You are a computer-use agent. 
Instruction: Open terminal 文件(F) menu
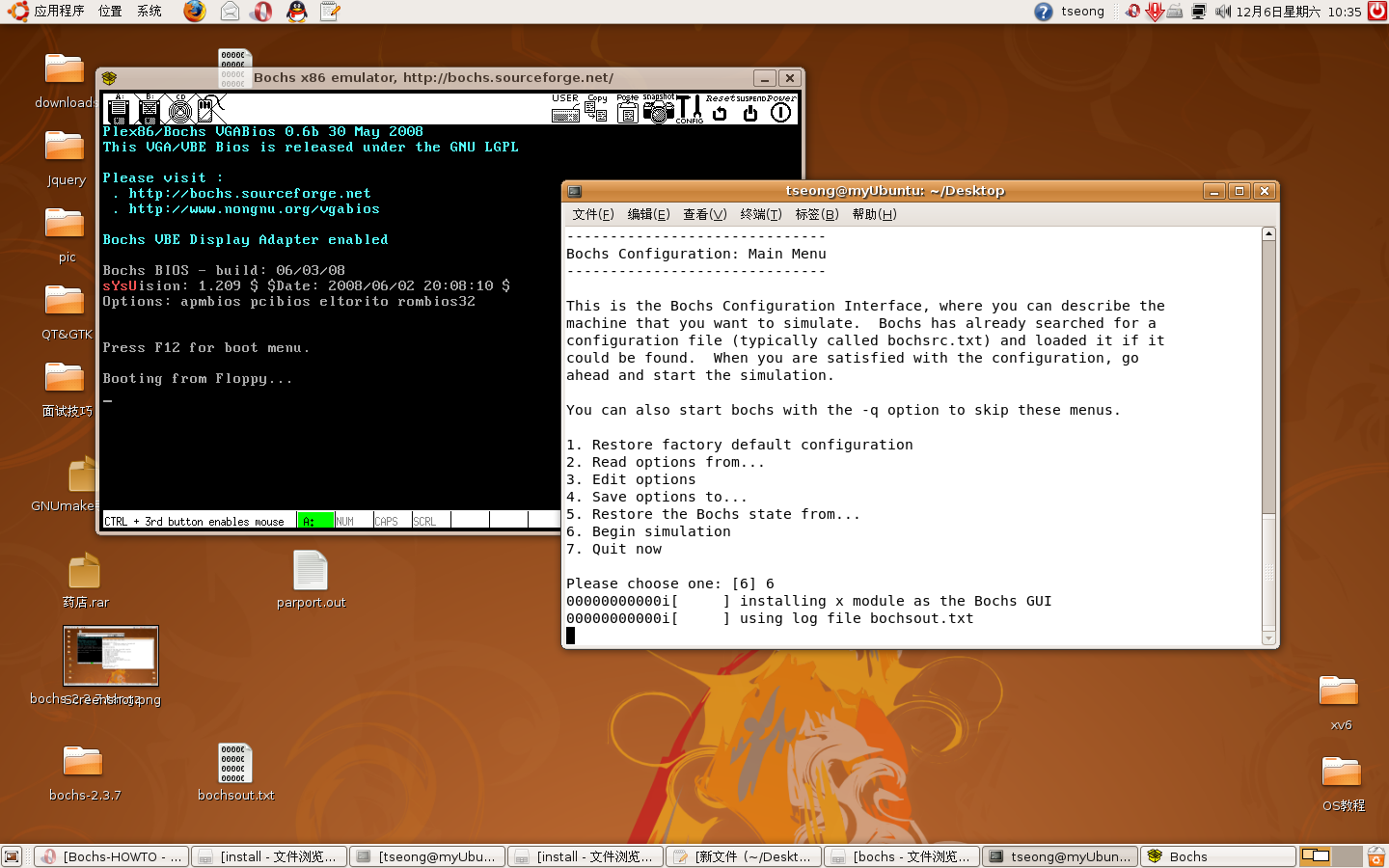click(x=593, y=214)
